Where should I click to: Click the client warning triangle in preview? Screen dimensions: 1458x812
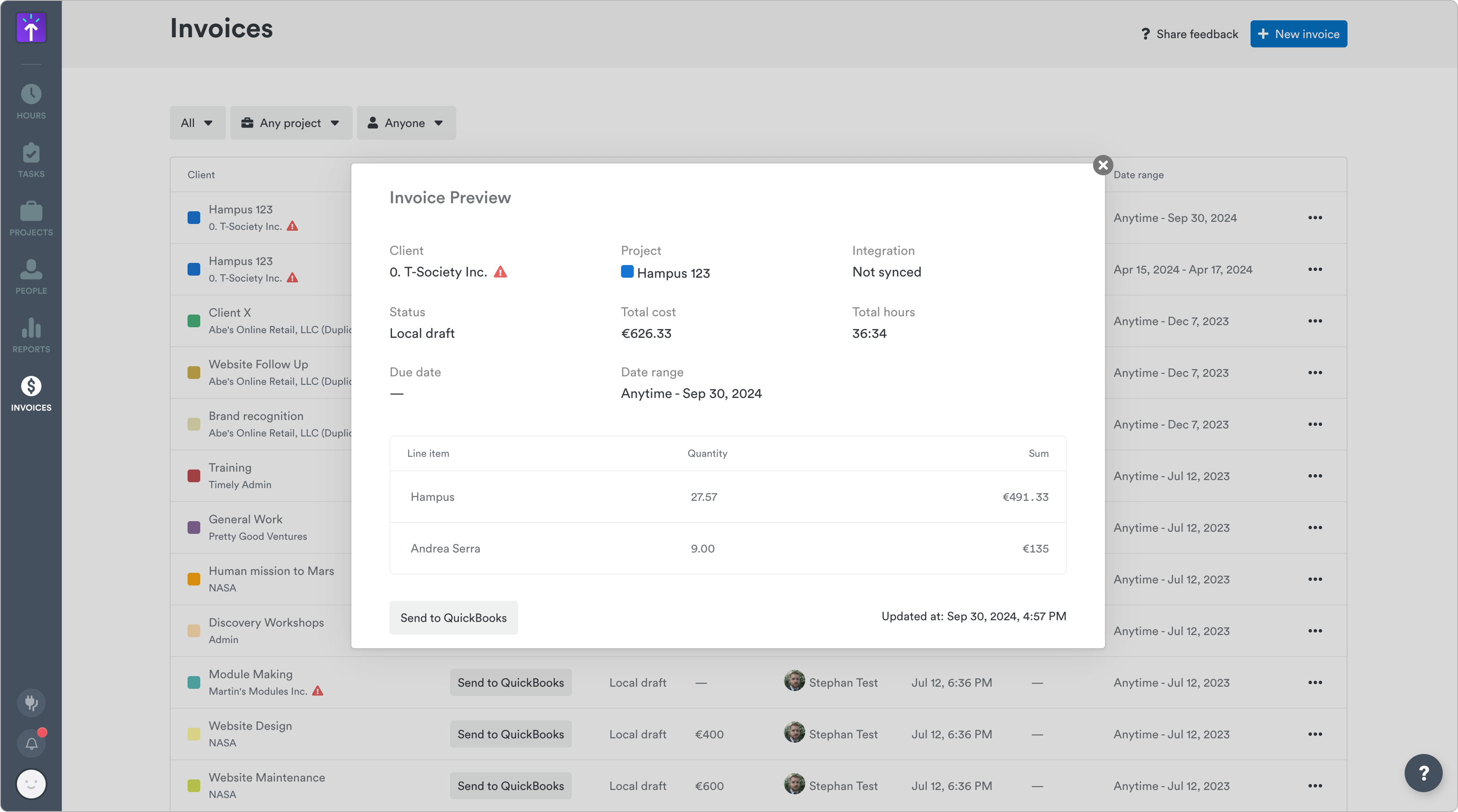(500, 272)
